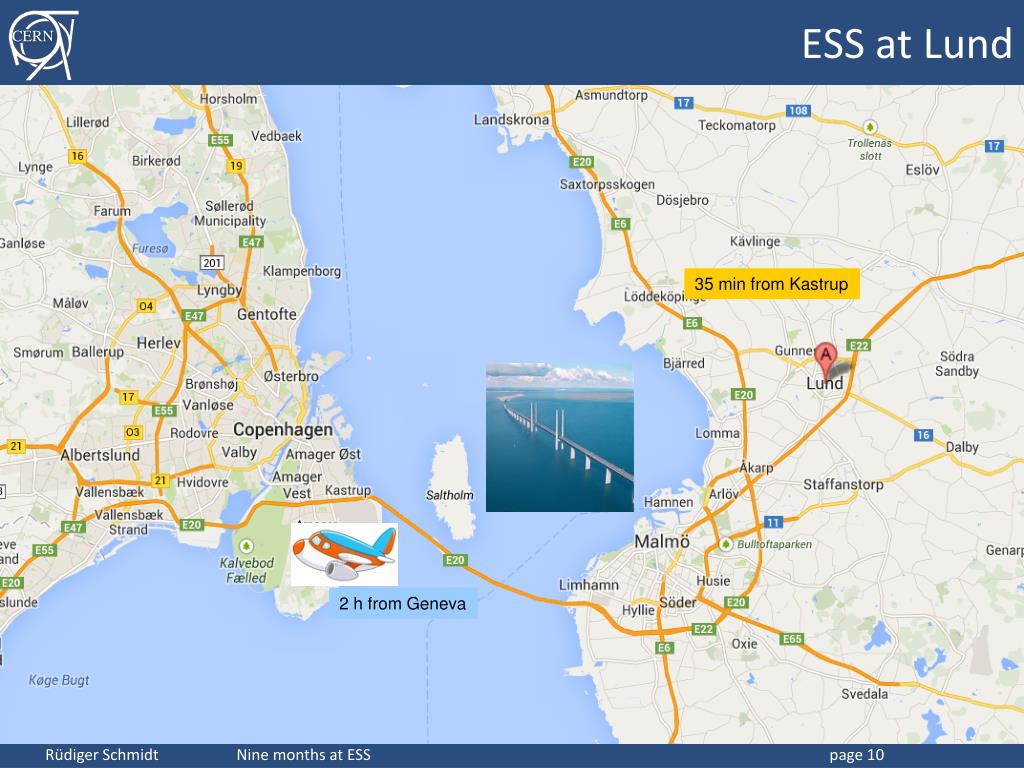The image size is (1024, 768).
Task: Click the O4 road shield near Herlev
Action: point(146,306)
